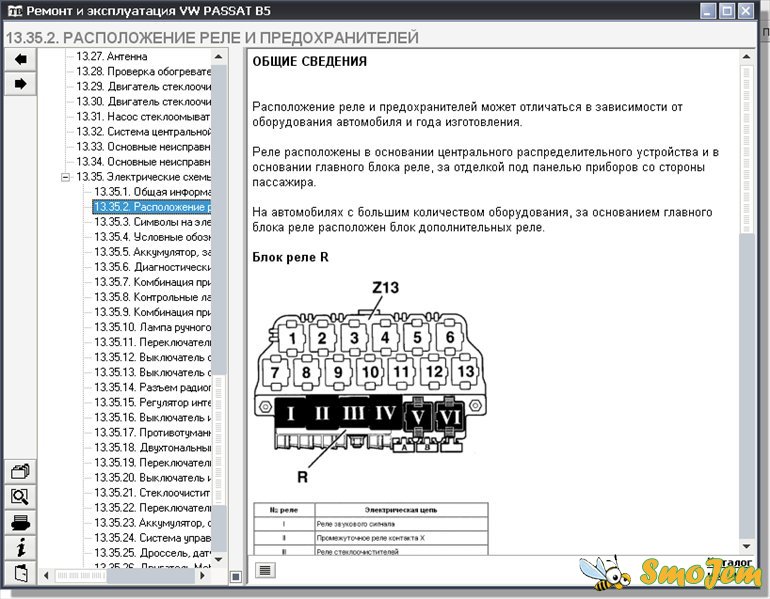This screenshot has height=599, width=770.
Task: Open 13.35.7 Комбинация приборов entry
Action: click(x=152, y=282)
